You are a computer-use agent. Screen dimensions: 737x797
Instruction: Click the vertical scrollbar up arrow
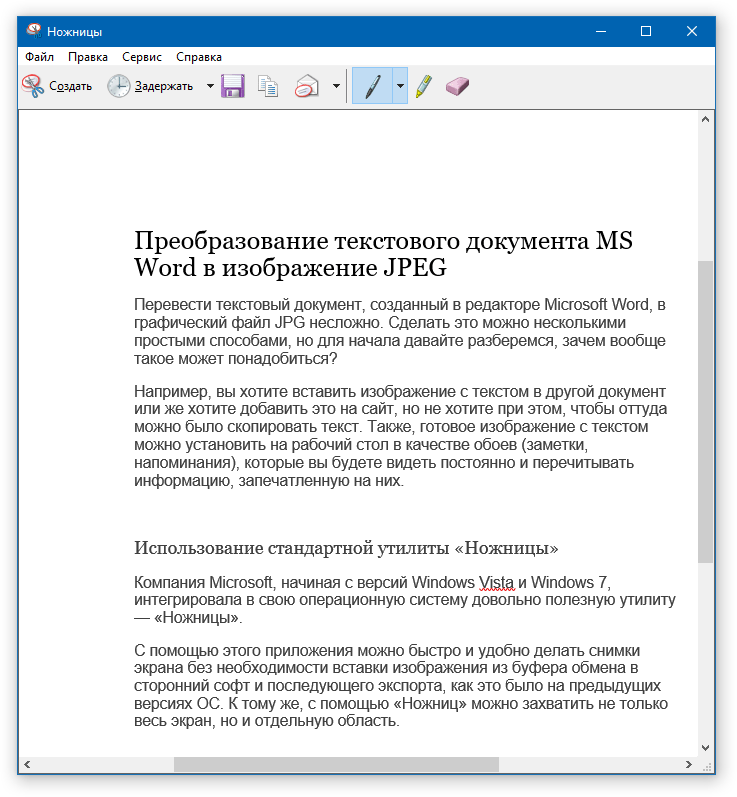pyautogui.click(x=706, y=118)
